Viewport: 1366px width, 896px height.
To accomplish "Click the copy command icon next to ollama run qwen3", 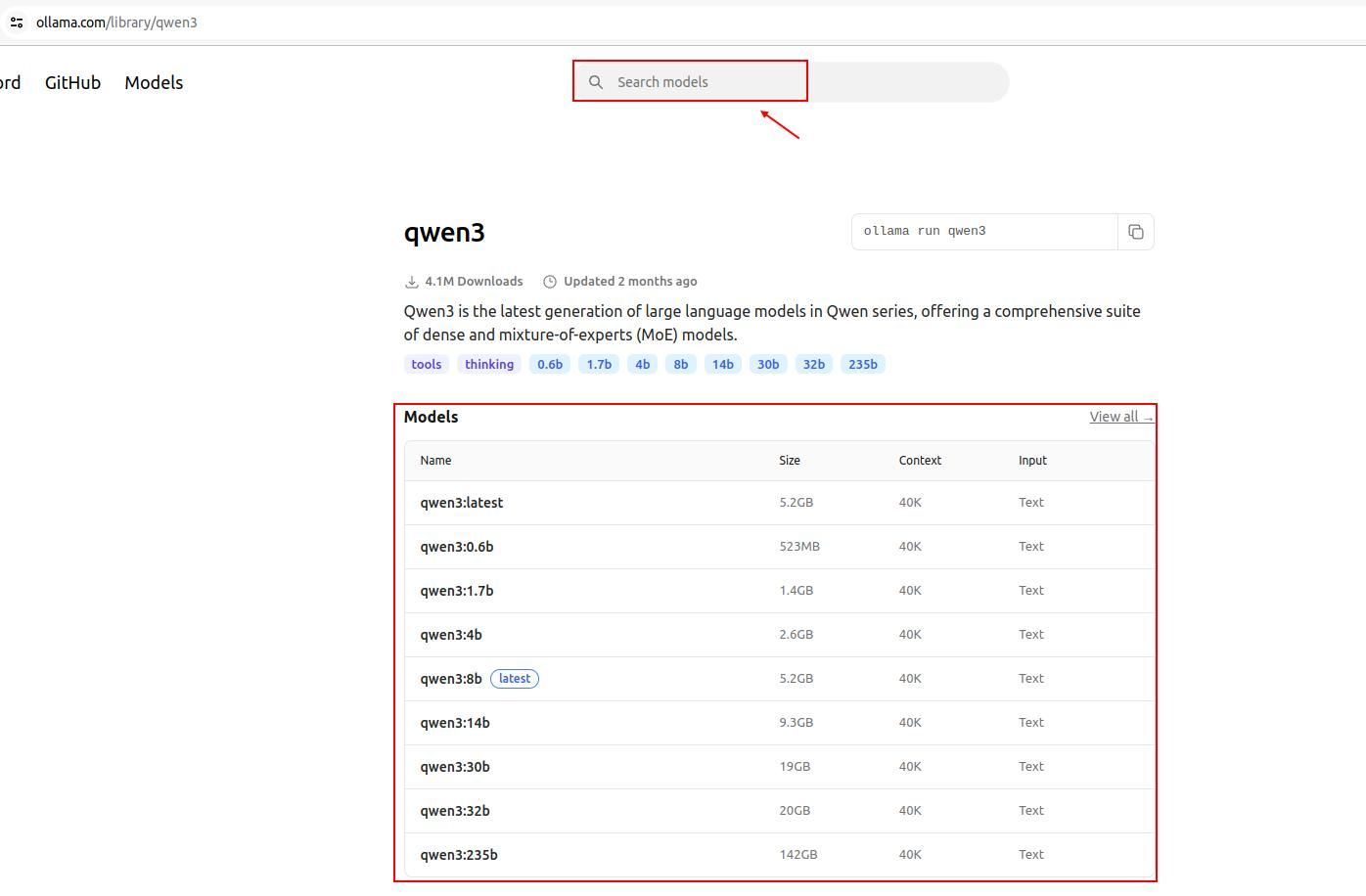I will coord(1136,232).
